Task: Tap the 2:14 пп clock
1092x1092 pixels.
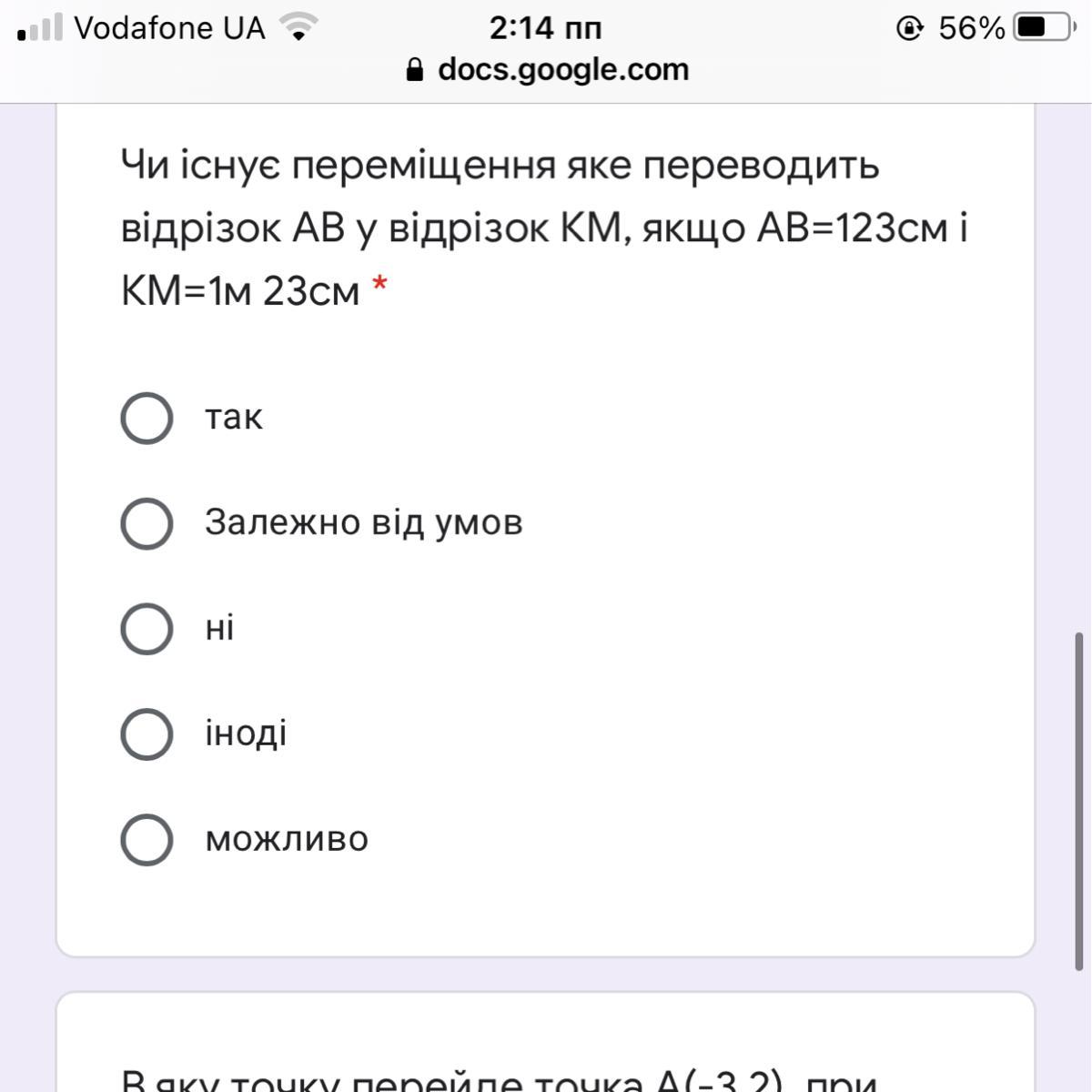Action: click(545, 28)
